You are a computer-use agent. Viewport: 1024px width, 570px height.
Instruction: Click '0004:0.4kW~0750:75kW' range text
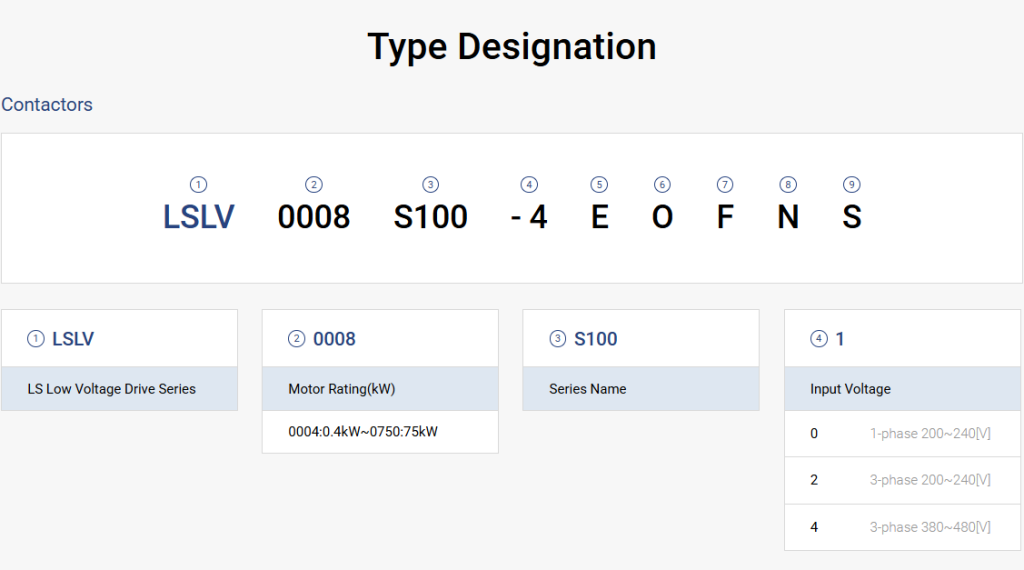click(x=363, y=432)
